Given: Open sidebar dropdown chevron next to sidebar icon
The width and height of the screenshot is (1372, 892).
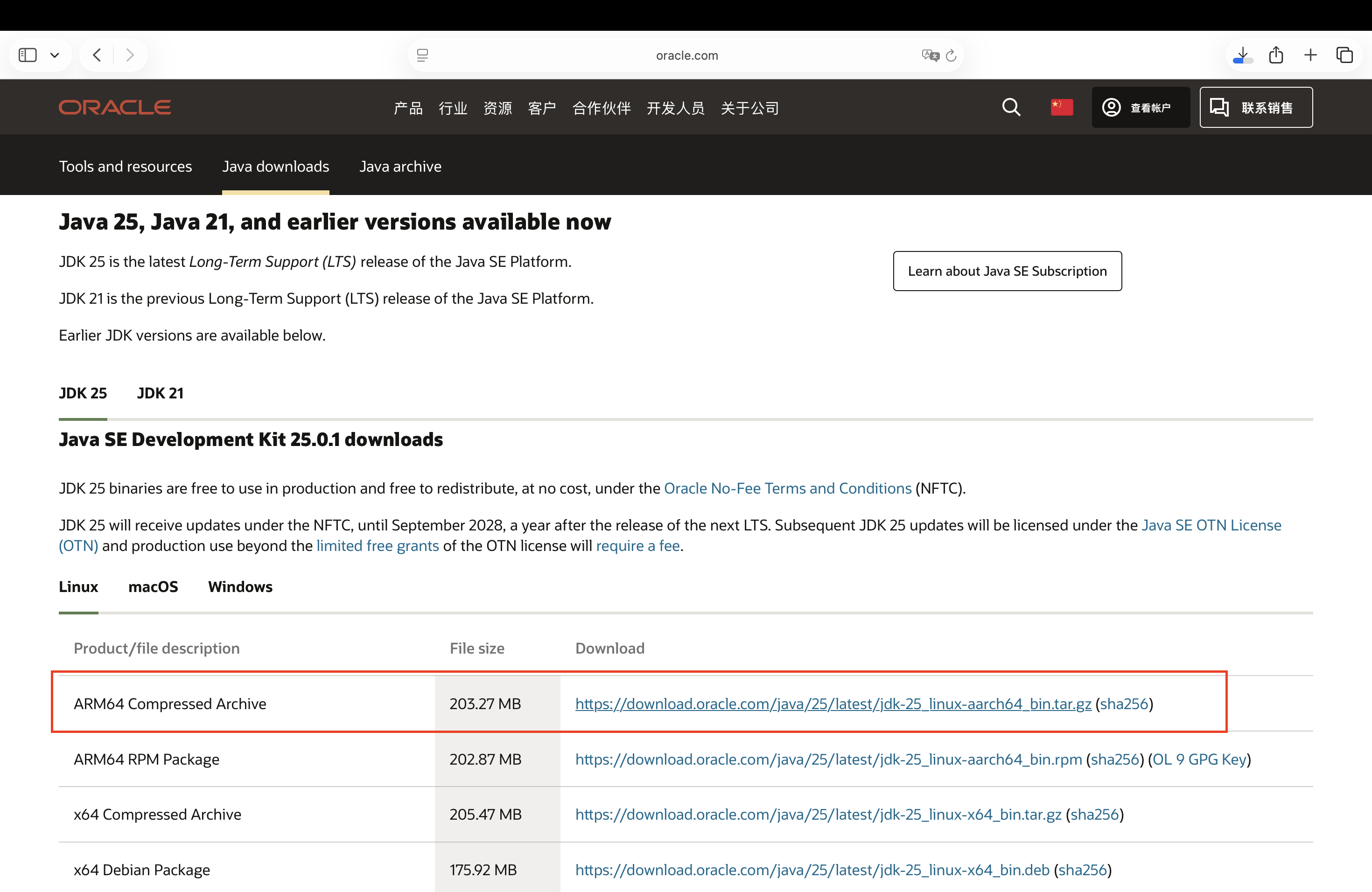Looking at the screenshot, I should coord(55,56).
